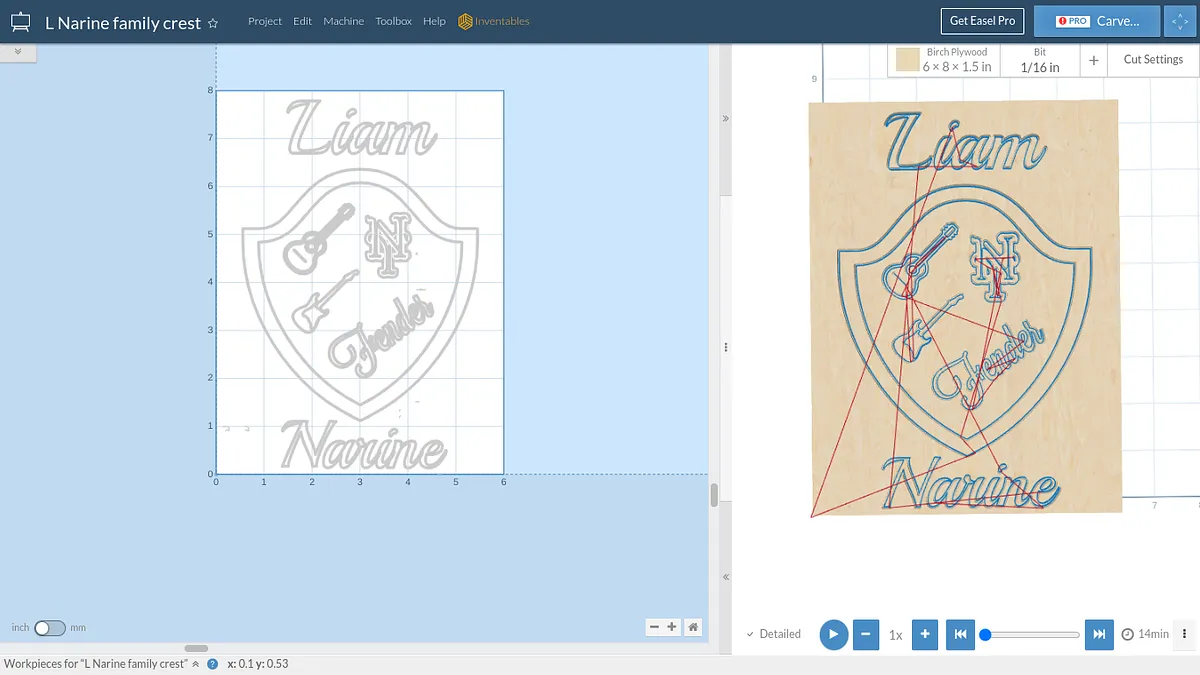Decrease simulation speed with the minus button

coord(866,634)
